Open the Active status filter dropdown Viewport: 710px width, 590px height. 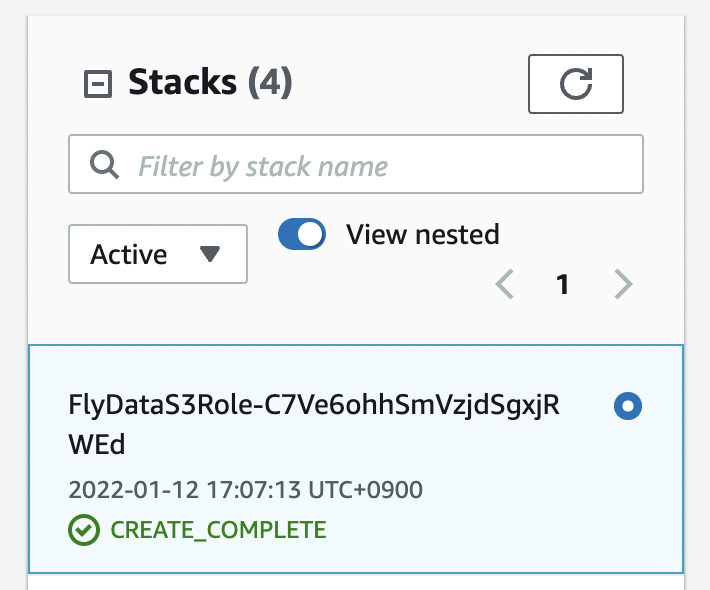point(158,254)
